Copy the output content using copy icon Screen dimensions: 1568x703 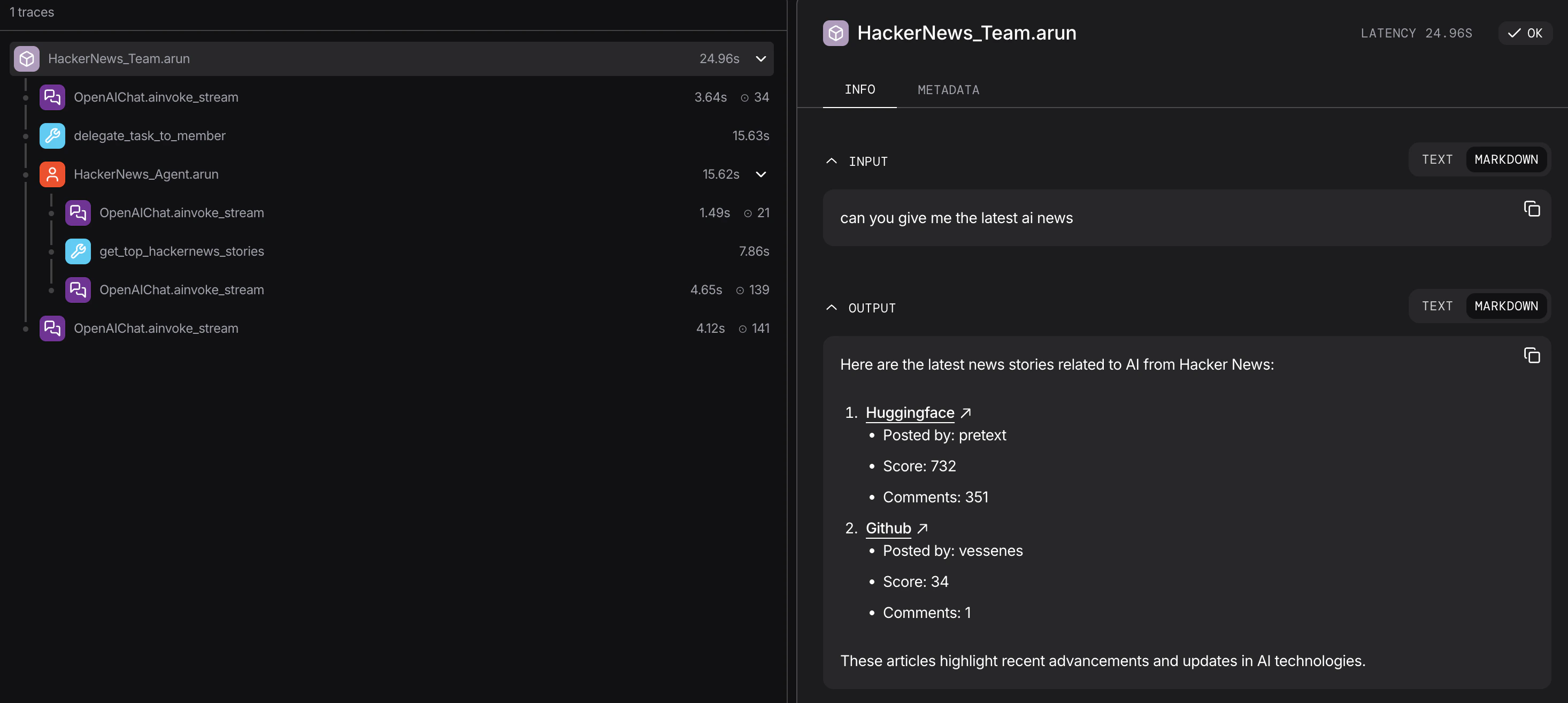click(1532, 355)
